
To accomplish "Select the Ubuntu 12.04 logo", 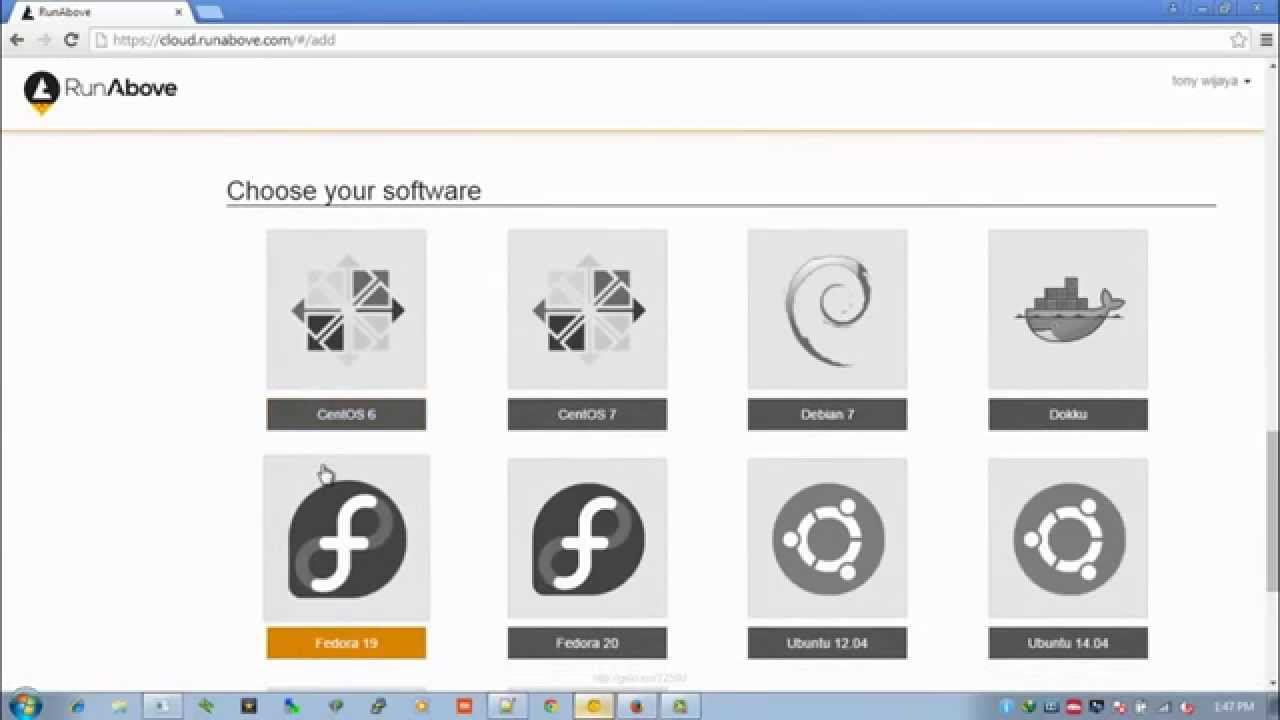I will (x=827, y=538).
